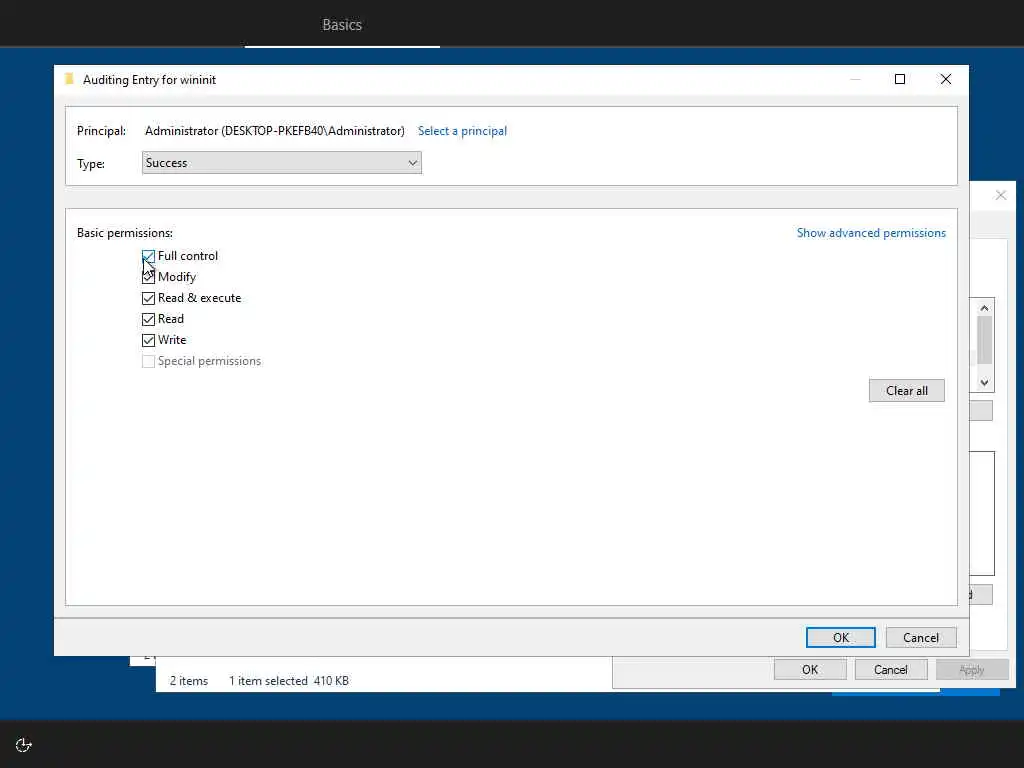Uncheck the Full control checkbox
Image resolution: width=1024 pixels, height=768 pixels.
click(148, 256)
